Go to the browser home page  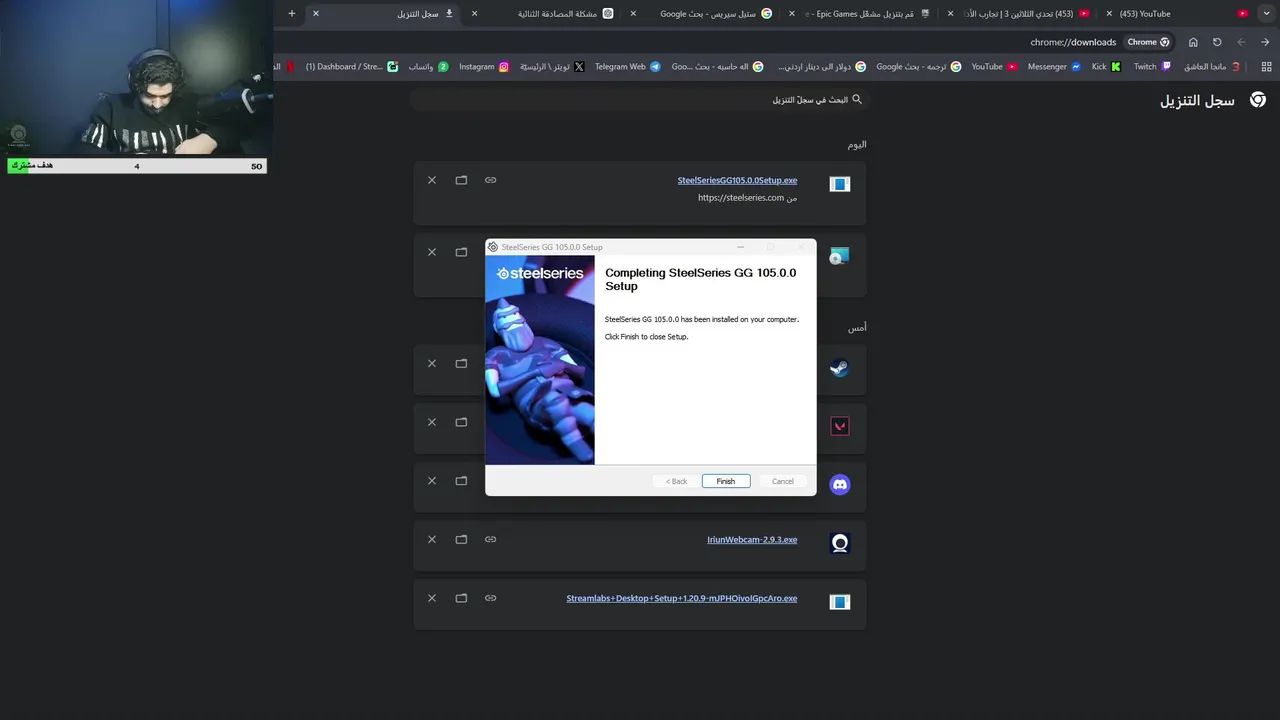point(1193,42)
